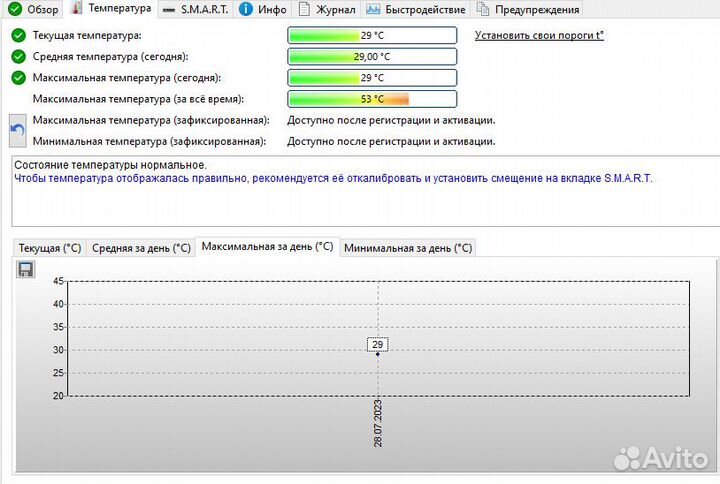Switch to the S.M.A.R.T. tab

(196, 9)
